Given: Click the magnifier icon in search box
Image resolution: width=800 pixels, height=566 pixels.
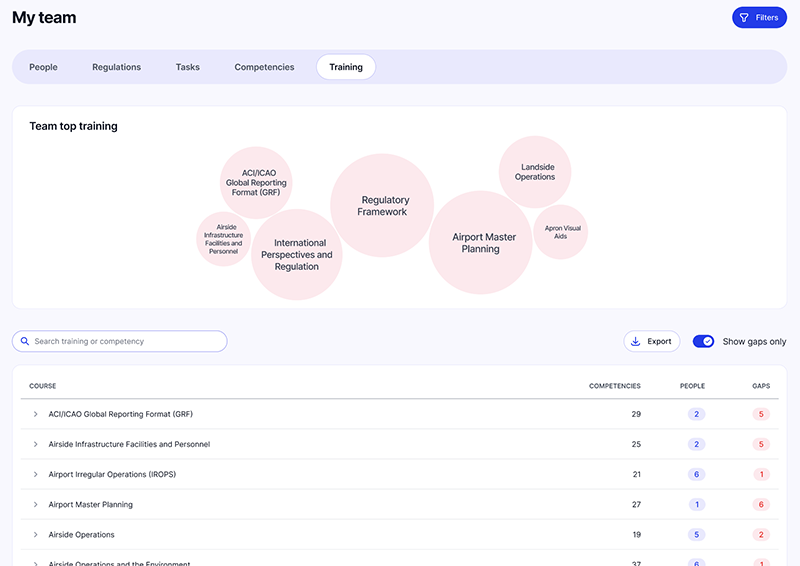Looking at the screenshot, I should (x=24, y=342).
